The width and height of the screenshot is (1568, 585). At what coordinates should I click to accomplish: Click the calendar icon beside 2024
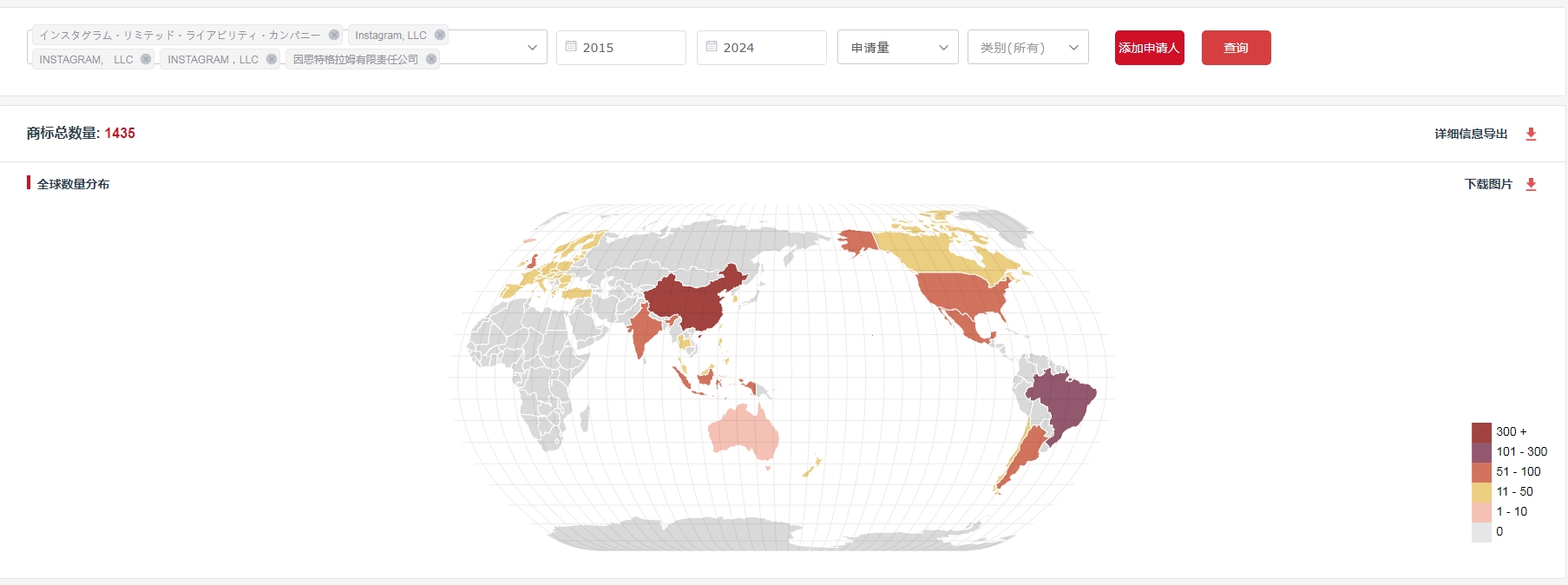pyautogui.click(x=712, y=47)
